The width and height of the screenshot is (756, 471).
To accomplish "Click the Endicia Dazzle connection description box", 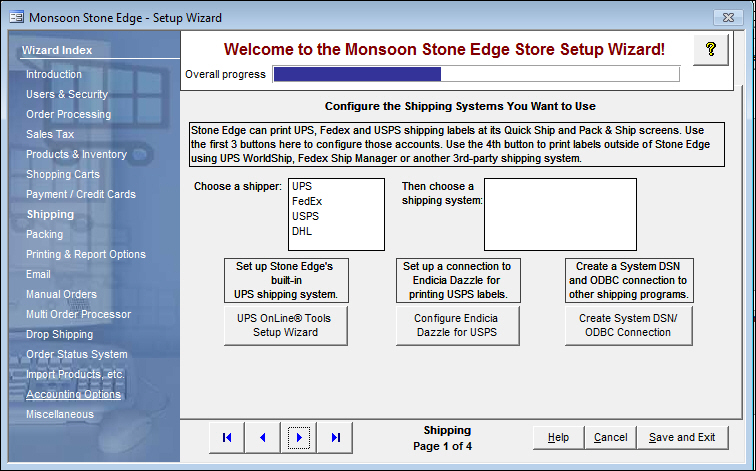I will (458, 281).
